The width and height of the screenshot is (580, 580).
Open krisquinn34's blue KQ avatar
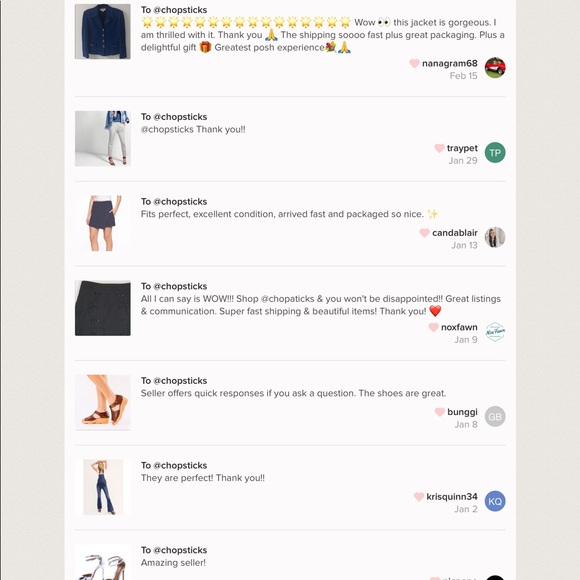click(x=495, y=501)
